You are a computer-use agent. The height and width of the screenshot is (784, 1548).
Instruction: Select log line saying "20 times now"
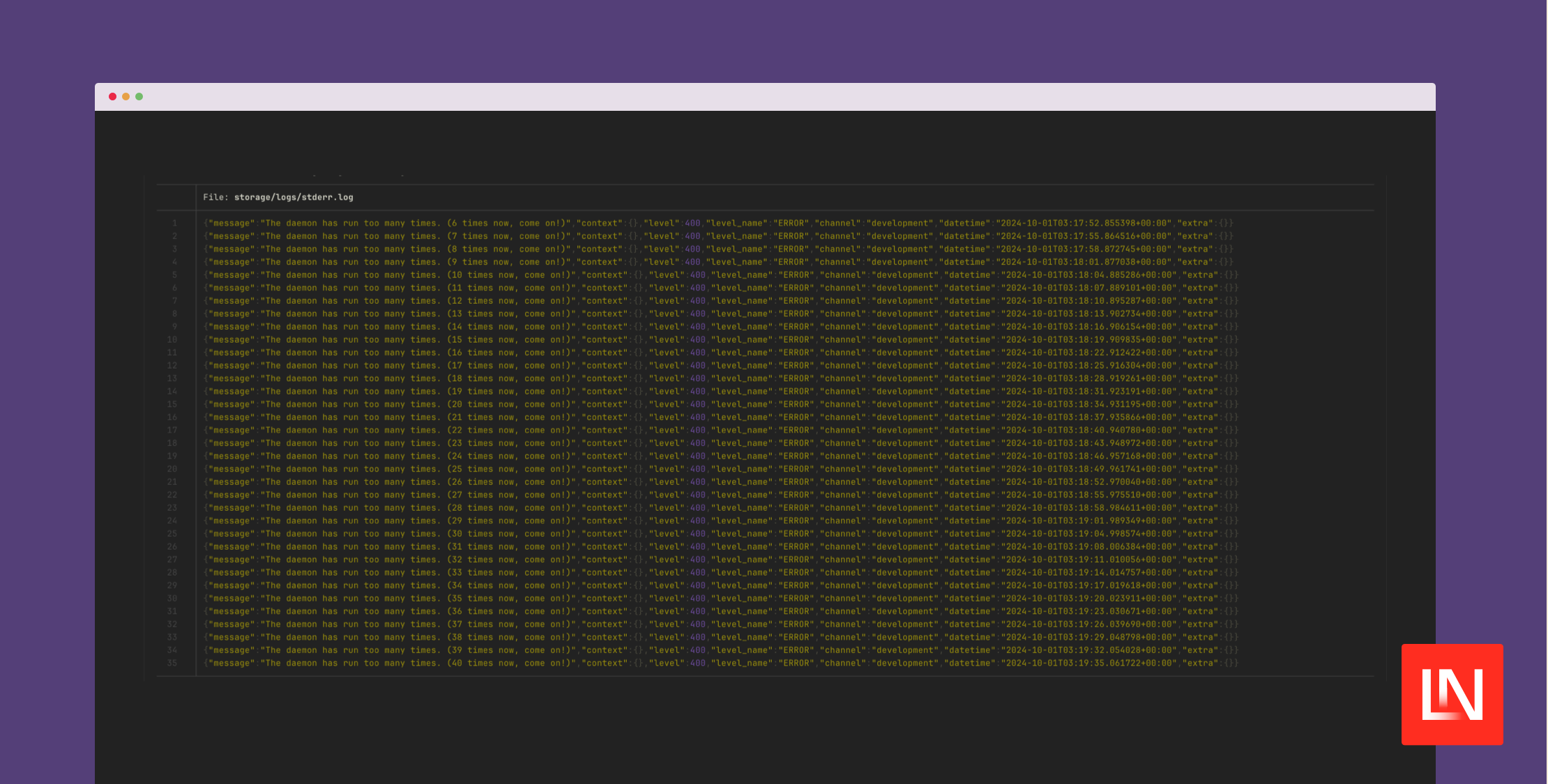pos(721,404)
